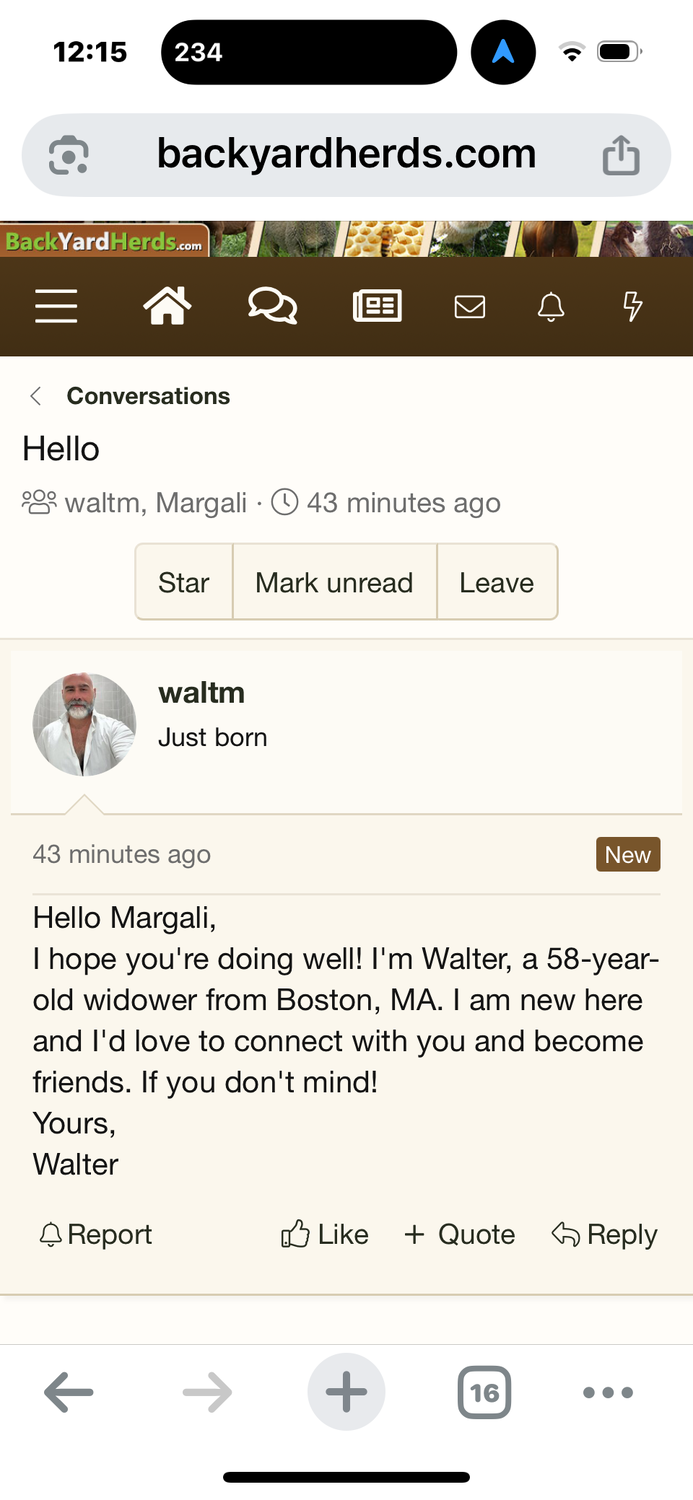
Task: Go to the forum home icon
Action: (167, 306)
